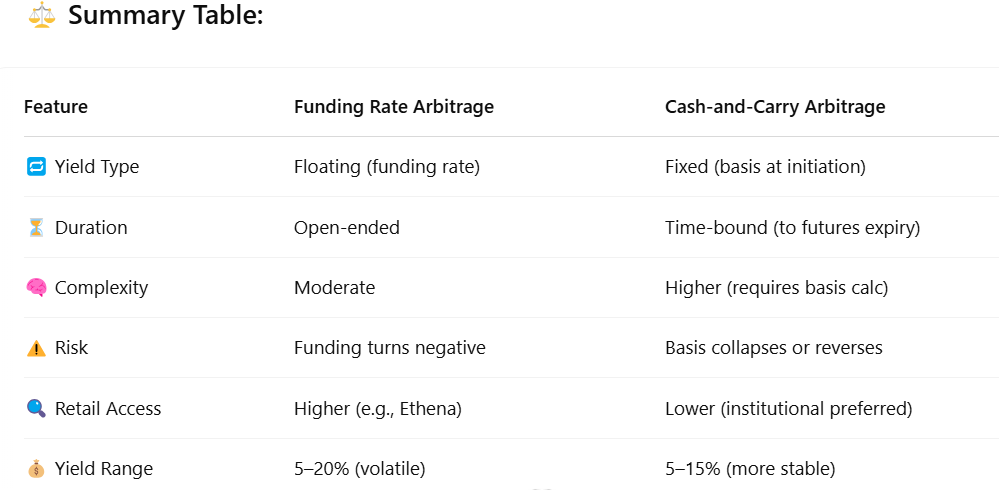
Task: Click the 'Fixed (basis at initiation)' cell
Action: pyautogui.click(x=765, y=167)
